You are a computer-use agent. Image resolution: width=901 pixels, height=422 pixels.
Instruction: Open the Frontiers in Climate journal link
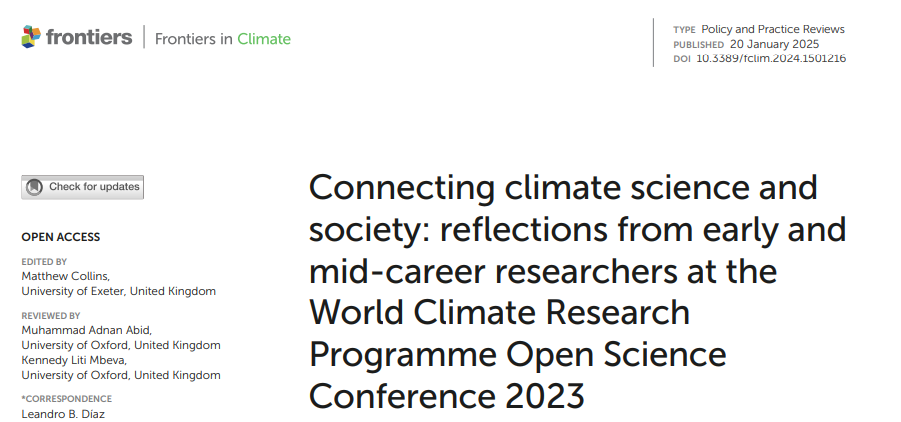223,39
